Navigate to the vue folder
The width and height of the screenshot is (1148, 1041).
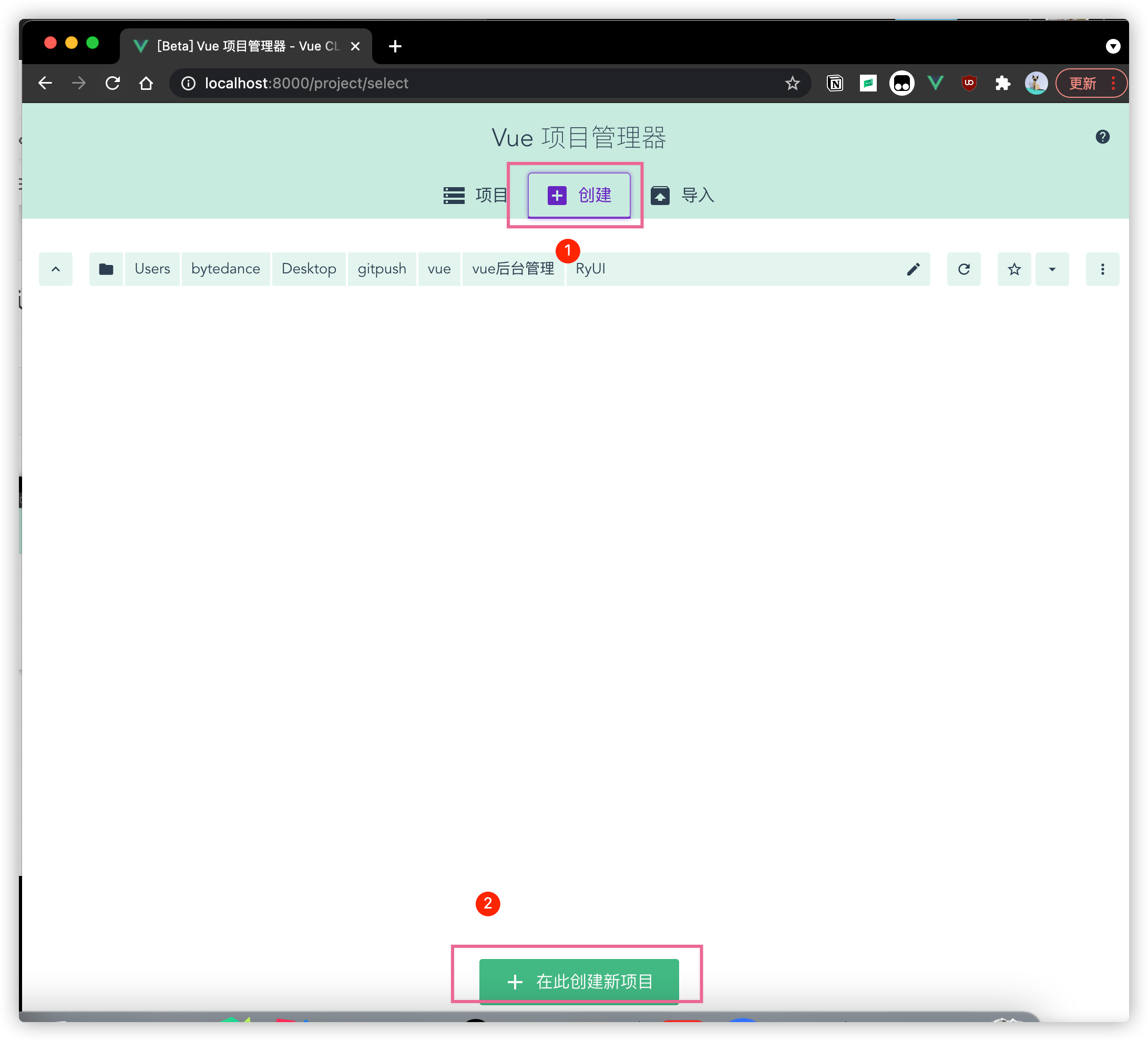[439, 269]
